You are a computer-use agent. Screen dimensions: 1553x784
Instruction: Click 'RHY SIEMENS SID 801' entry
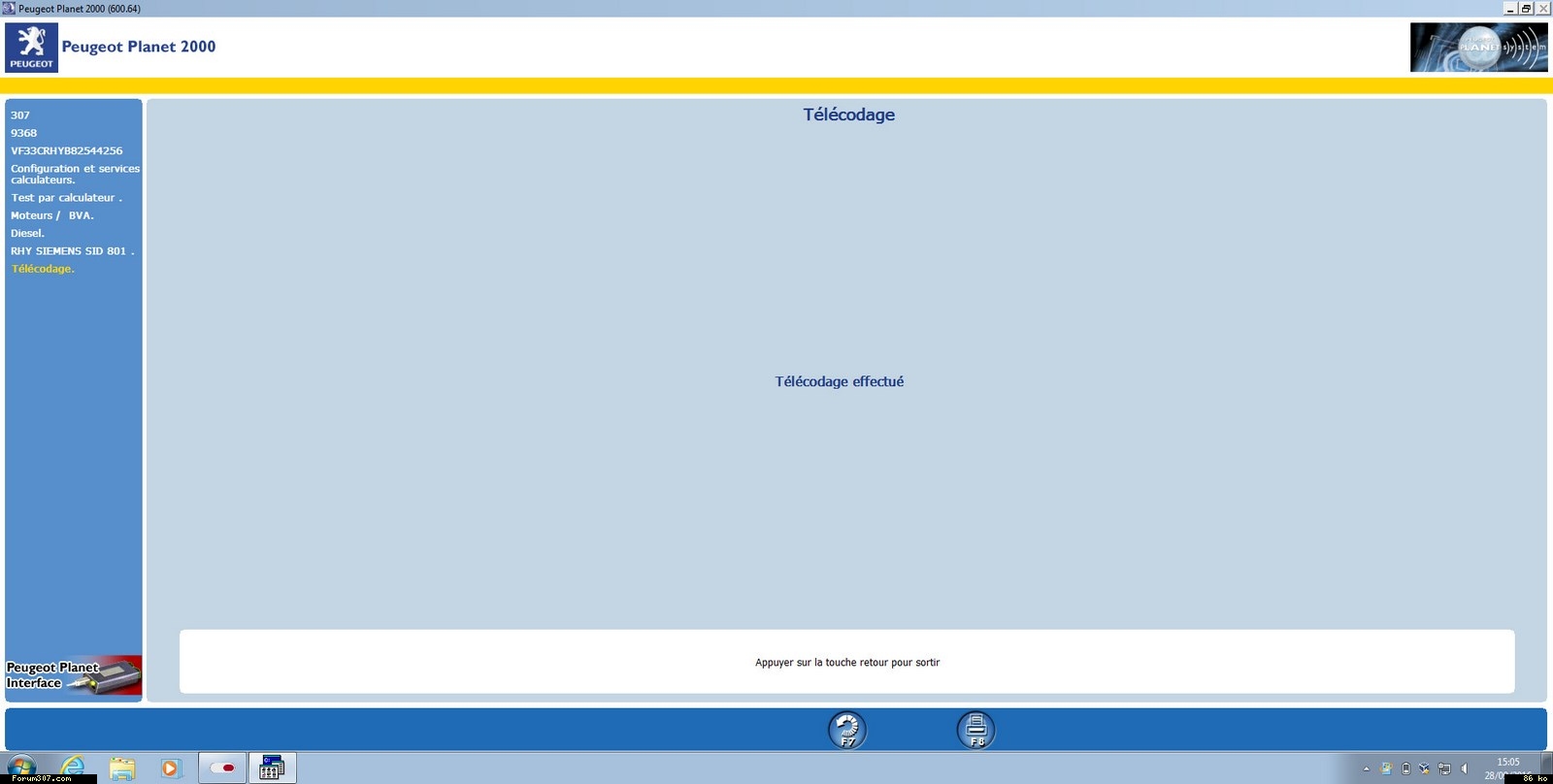[72, 251]
